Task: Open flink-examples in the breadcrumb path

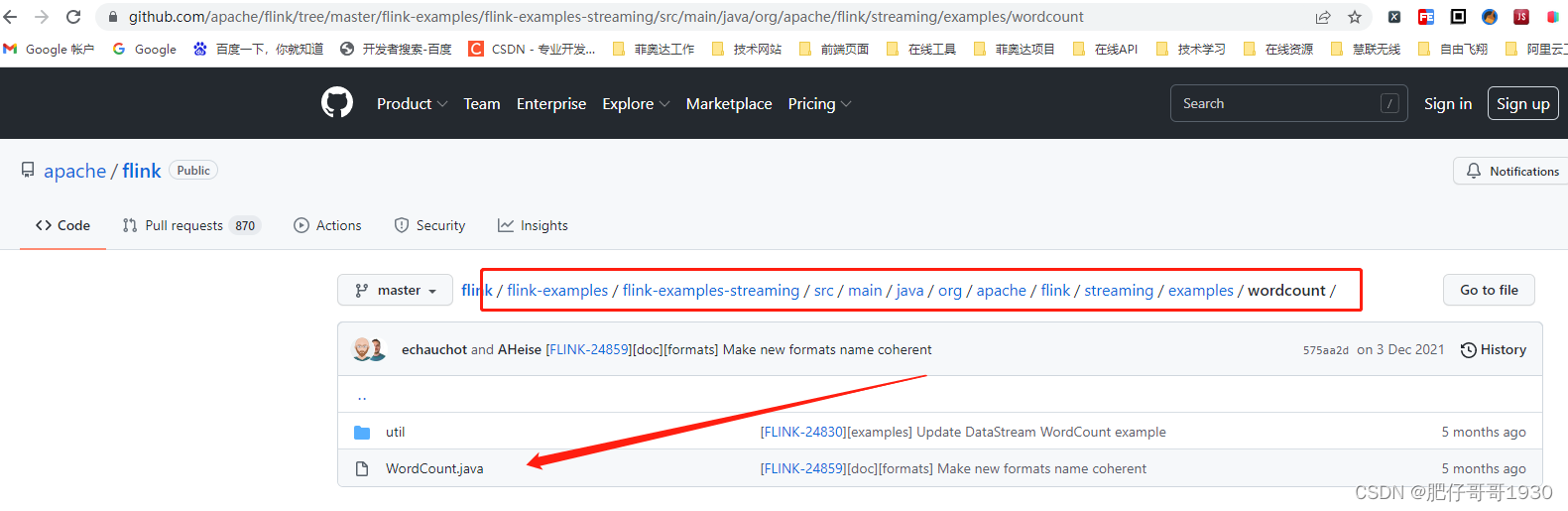Action: 557,290
